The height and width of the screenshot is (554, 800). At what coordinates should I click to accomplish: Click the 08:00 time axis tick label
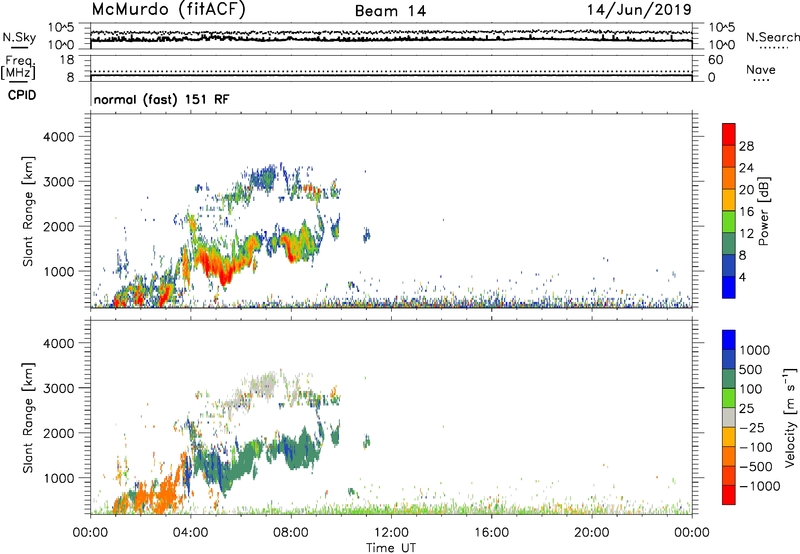(x=291, y=533)
